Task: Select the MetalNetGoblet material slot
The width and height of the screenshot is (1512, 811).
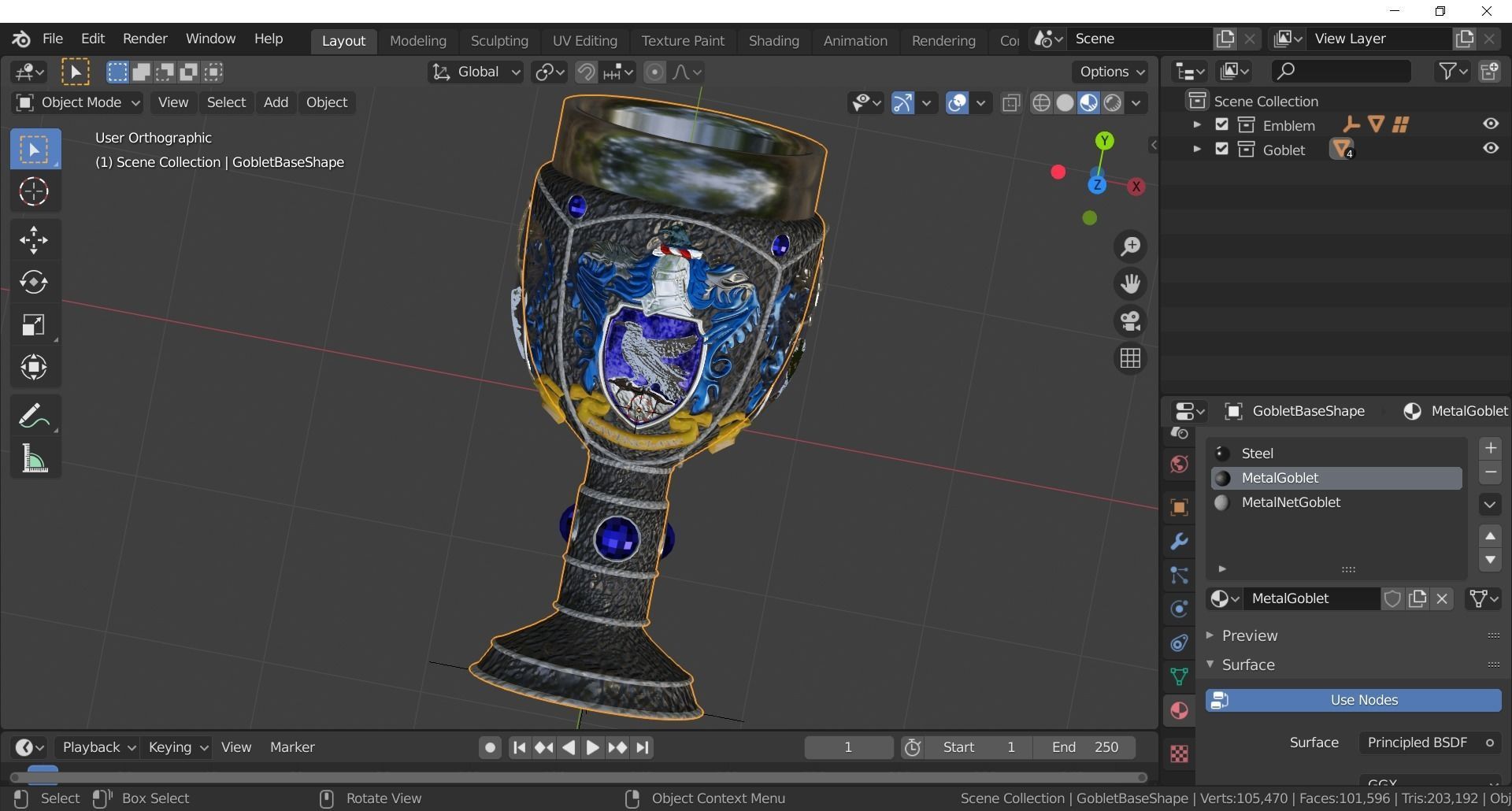Action: point(1336,502)
